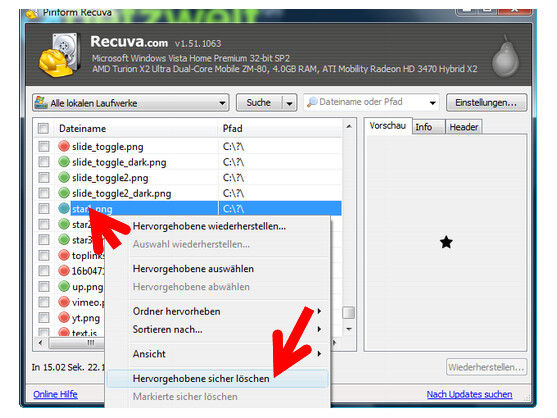Screen dimensions: 557x418
Task: Click the green status dot of up.png
Action: (64, 286)
